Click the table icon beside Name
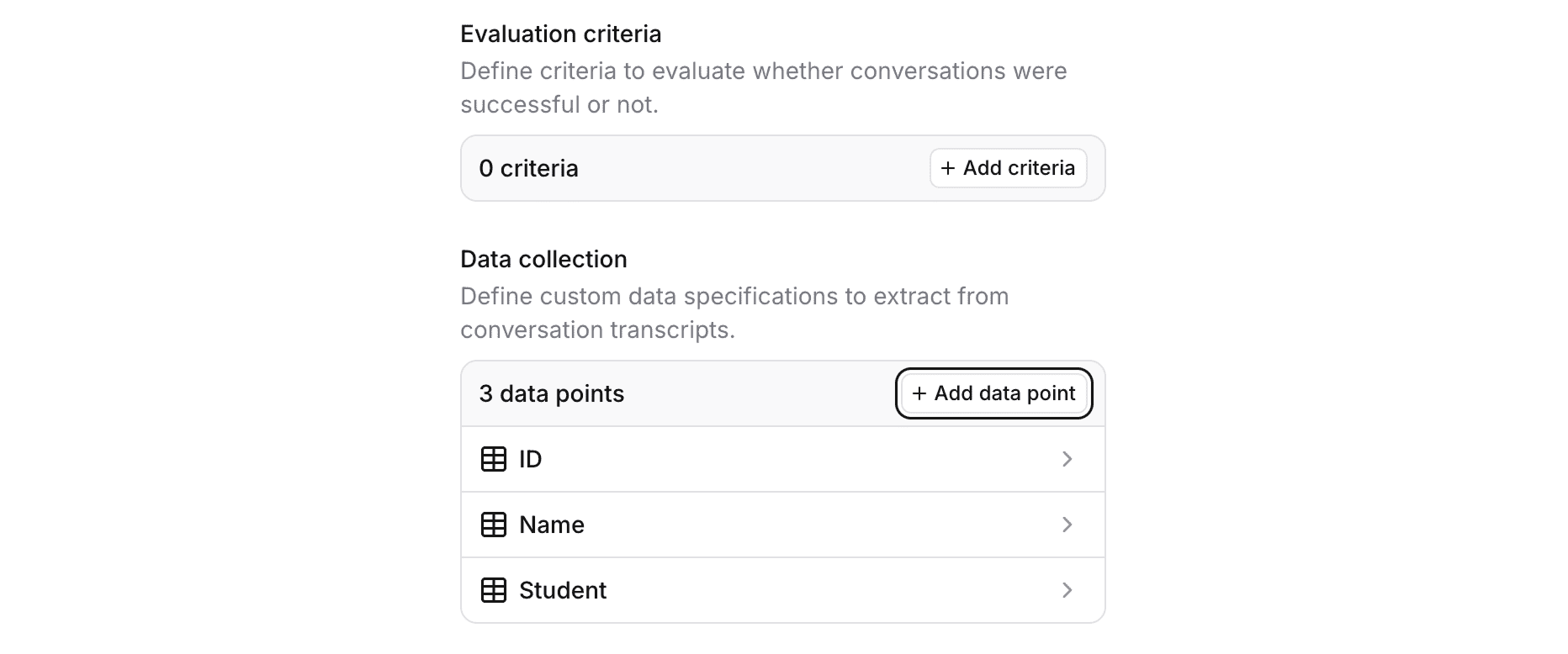This screenshot has width=1568, height=654. (493, 525)
